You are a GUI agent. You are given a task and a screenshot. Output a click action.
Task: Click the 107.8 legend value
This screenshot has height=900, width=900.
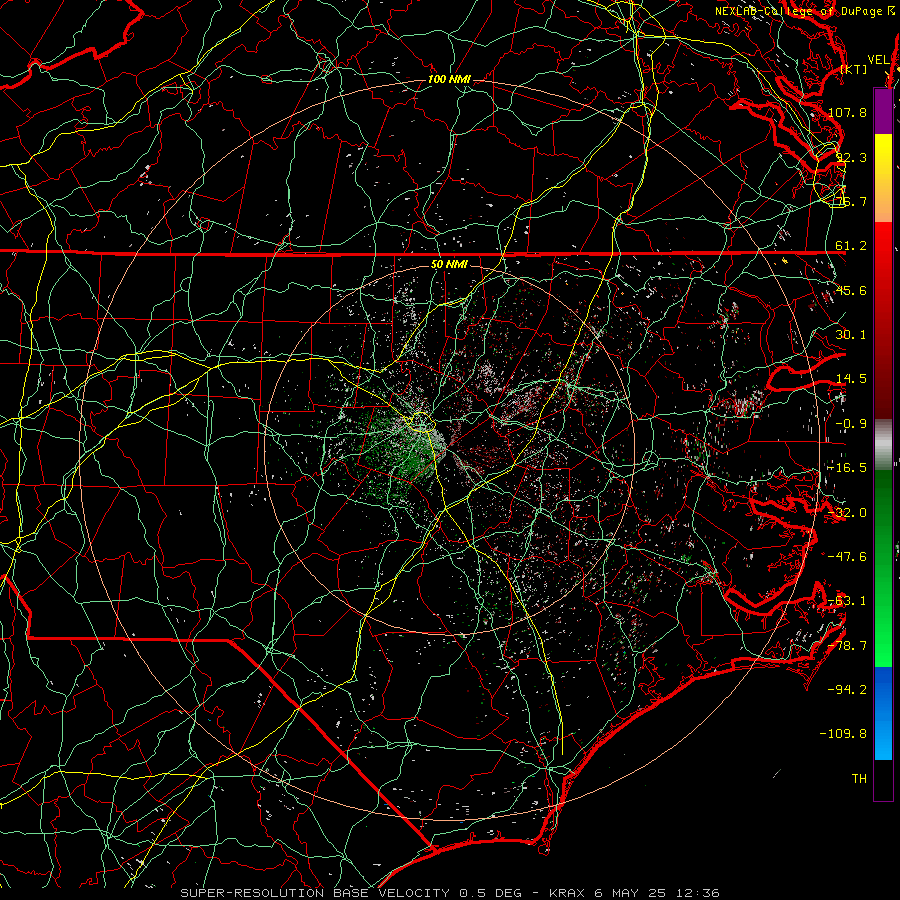click(x=847, y=112)
